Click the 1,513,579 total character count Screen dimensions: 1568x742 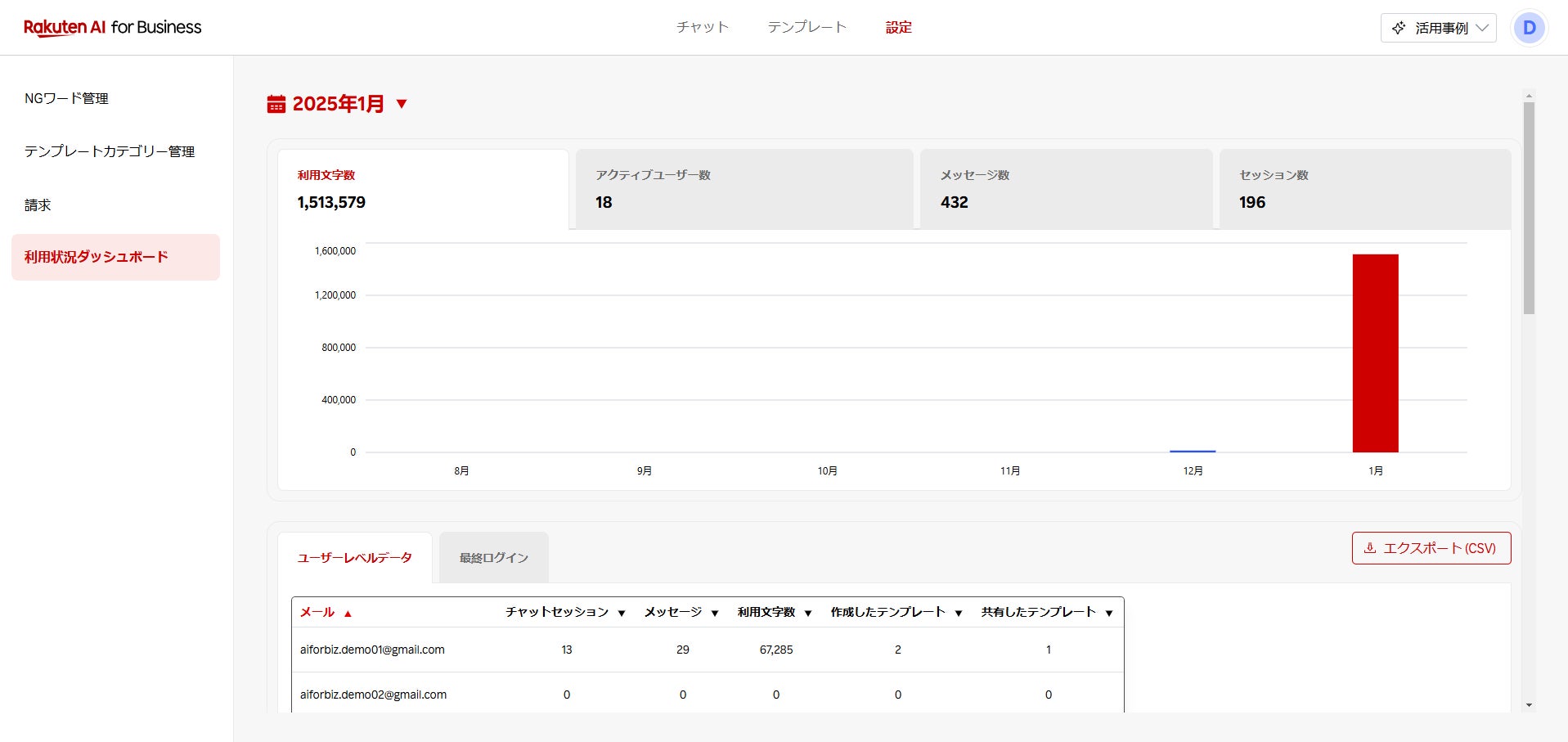pyautogui.click(x=331, y=202)
